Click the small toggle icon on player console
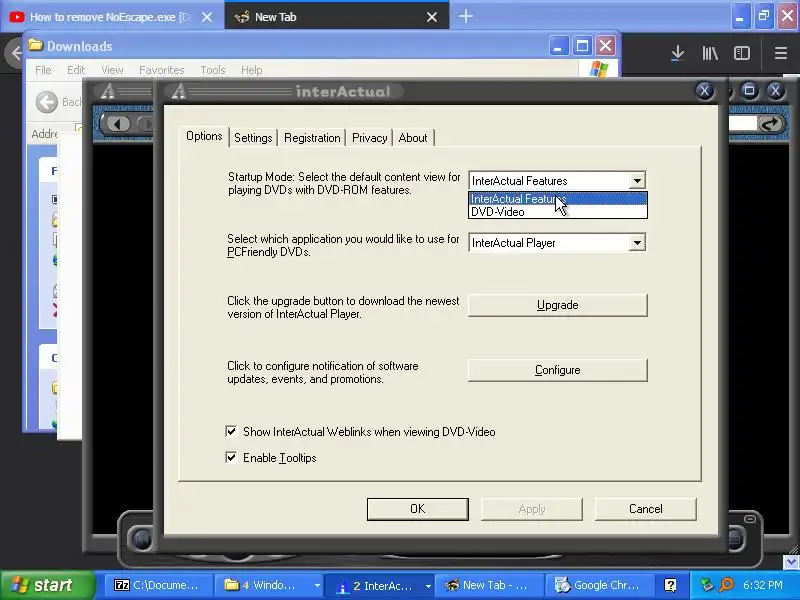 750,519
